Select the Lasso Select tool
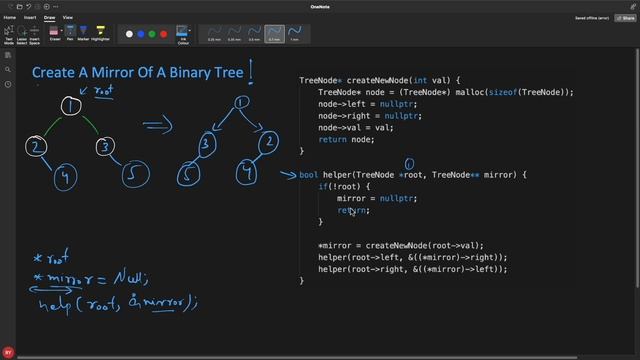Image resolution: width=640 pixels, height=360 pixels. tap(22, 35)
